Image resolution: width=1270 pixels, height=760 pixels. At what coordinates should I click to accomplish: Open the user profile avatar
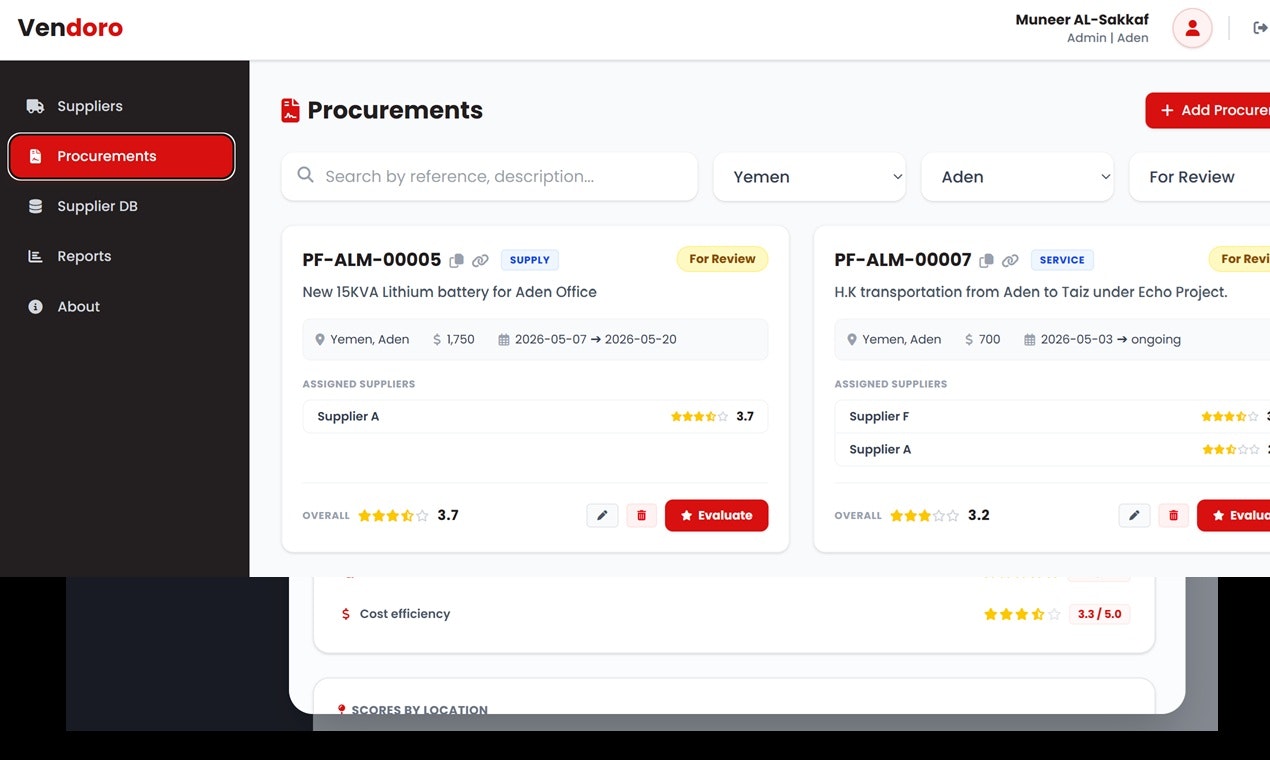pyautogui.click(x=1192, y=28)
